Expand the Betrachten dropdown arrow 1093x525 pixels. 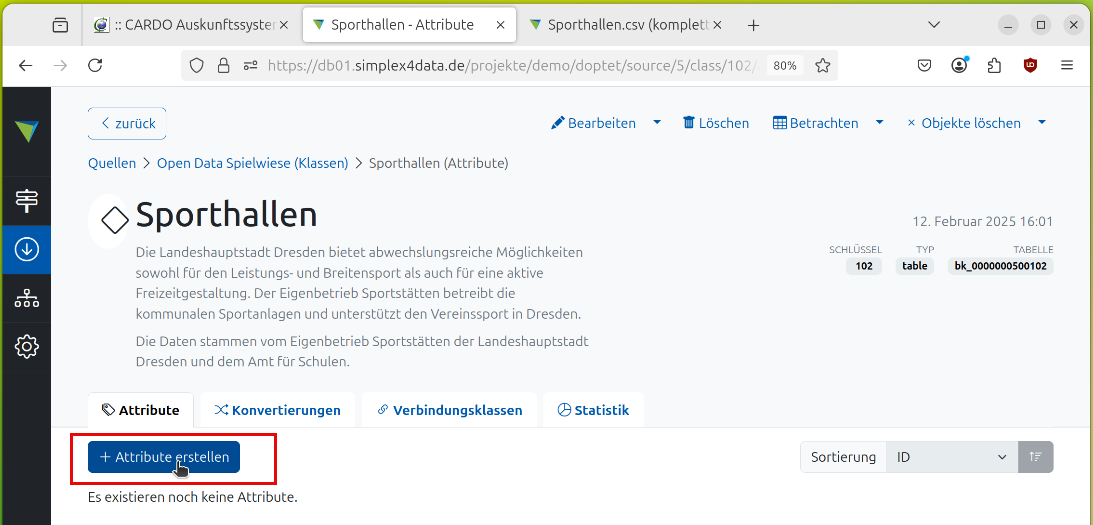[879, 123]
